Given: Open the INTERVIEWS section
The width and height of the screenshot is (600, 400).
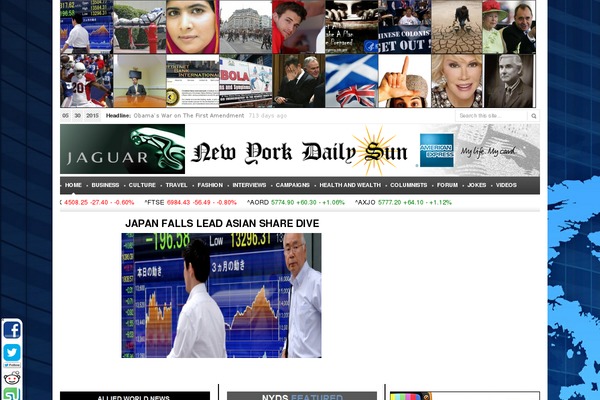Looking at the screenshot, I should 249,185.
